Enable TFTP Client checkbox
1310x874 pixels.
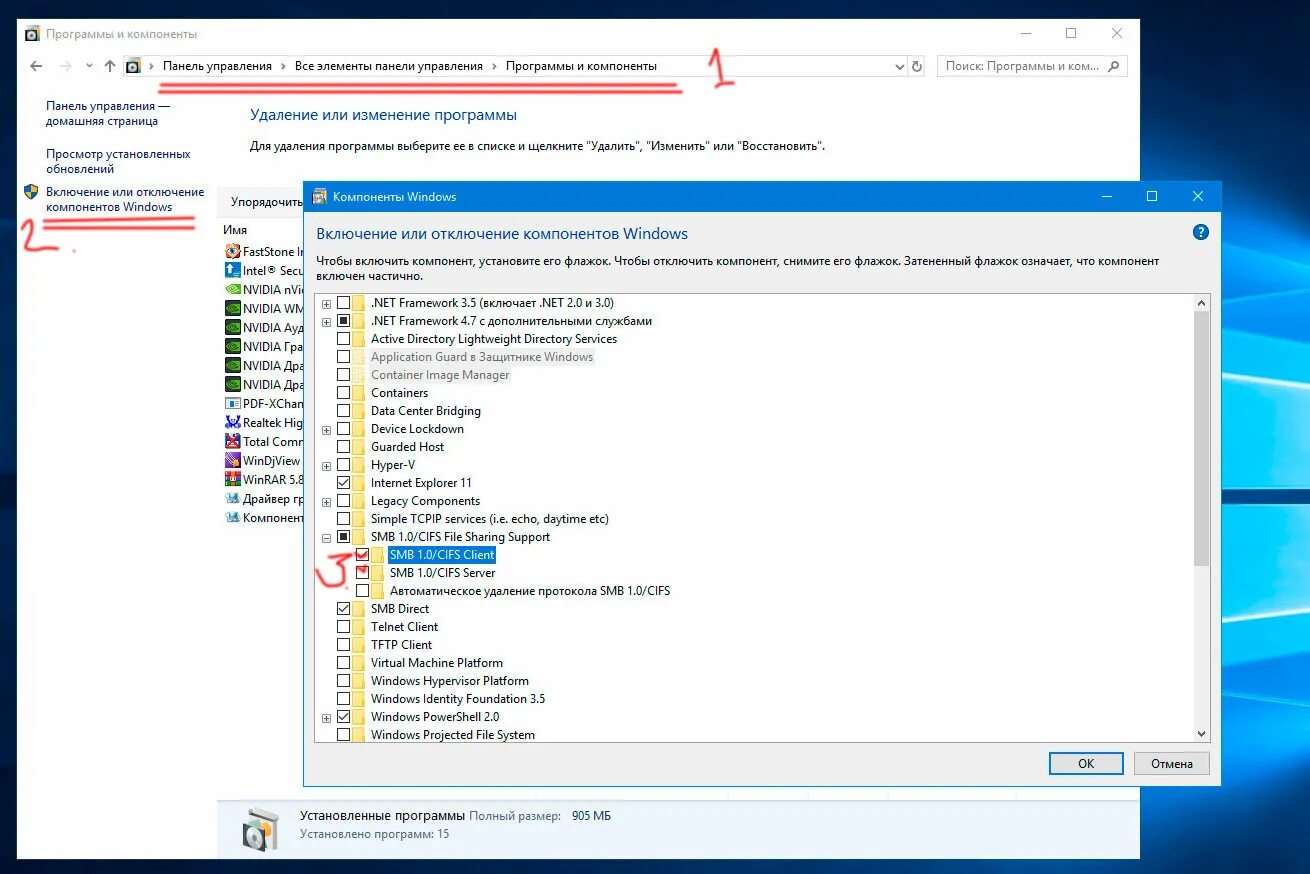tap(344, 645)
